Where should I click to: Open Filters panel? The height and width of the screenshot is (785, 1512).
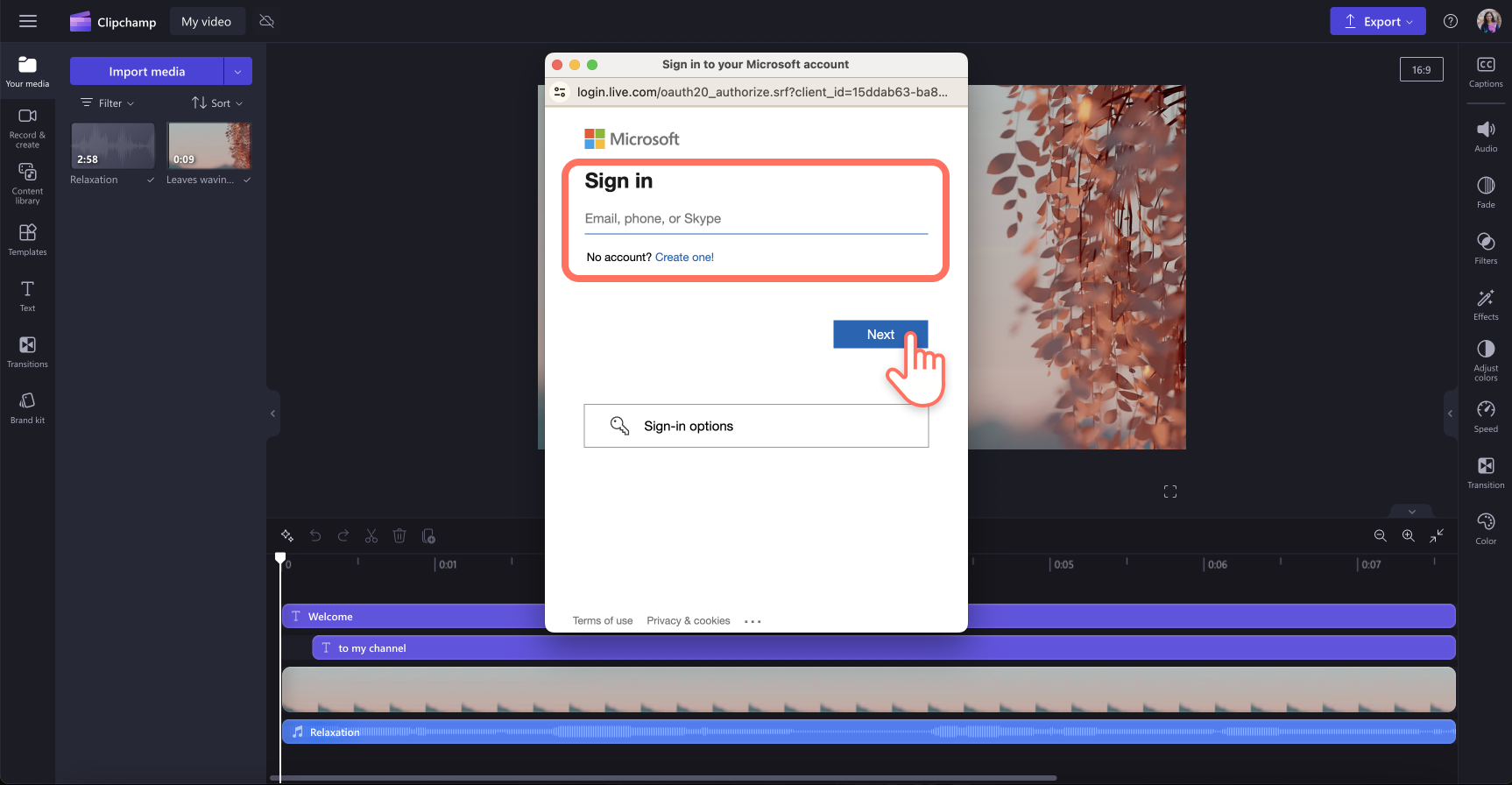1486,249
